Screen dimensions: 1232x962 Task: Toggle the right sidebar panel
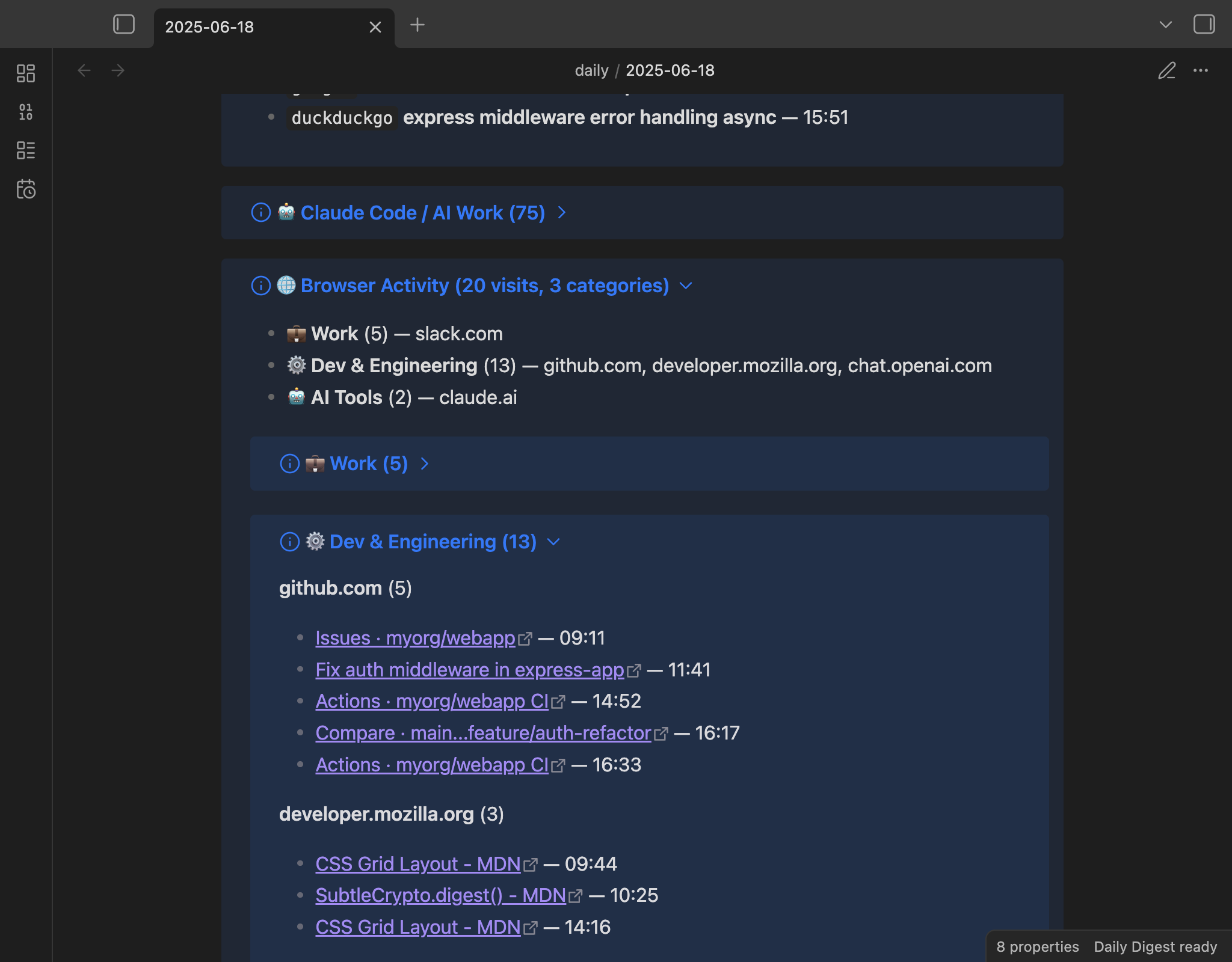[x=1204, y=25]
